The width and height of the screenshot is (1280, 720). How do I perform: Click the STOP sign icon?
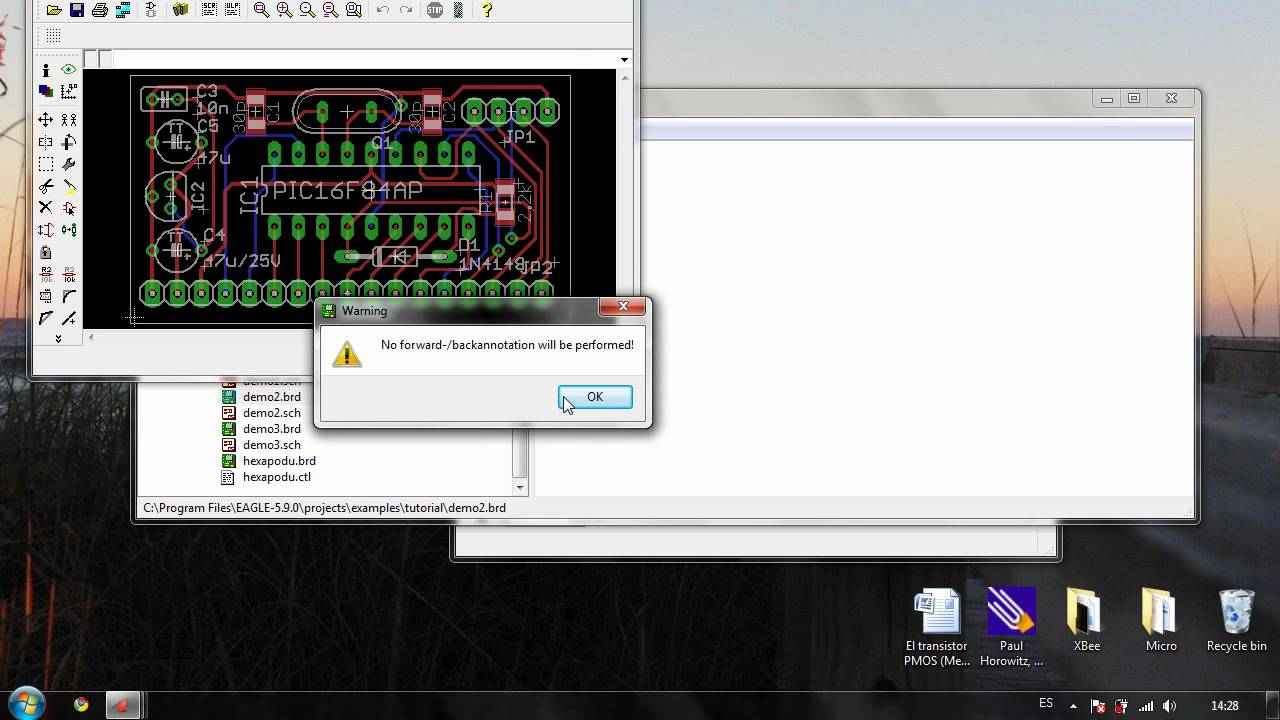435,10
